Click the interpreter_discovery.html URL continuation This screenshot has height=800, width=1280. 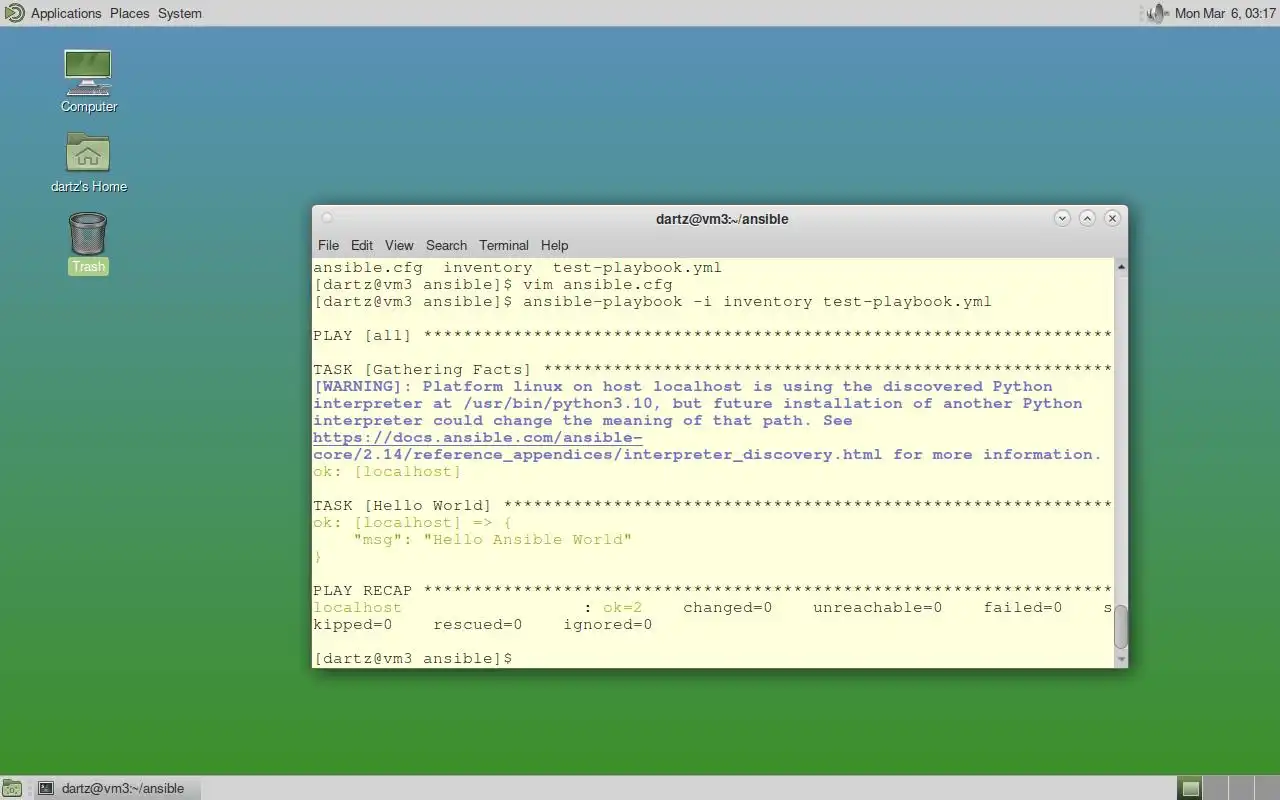(597, 454)
